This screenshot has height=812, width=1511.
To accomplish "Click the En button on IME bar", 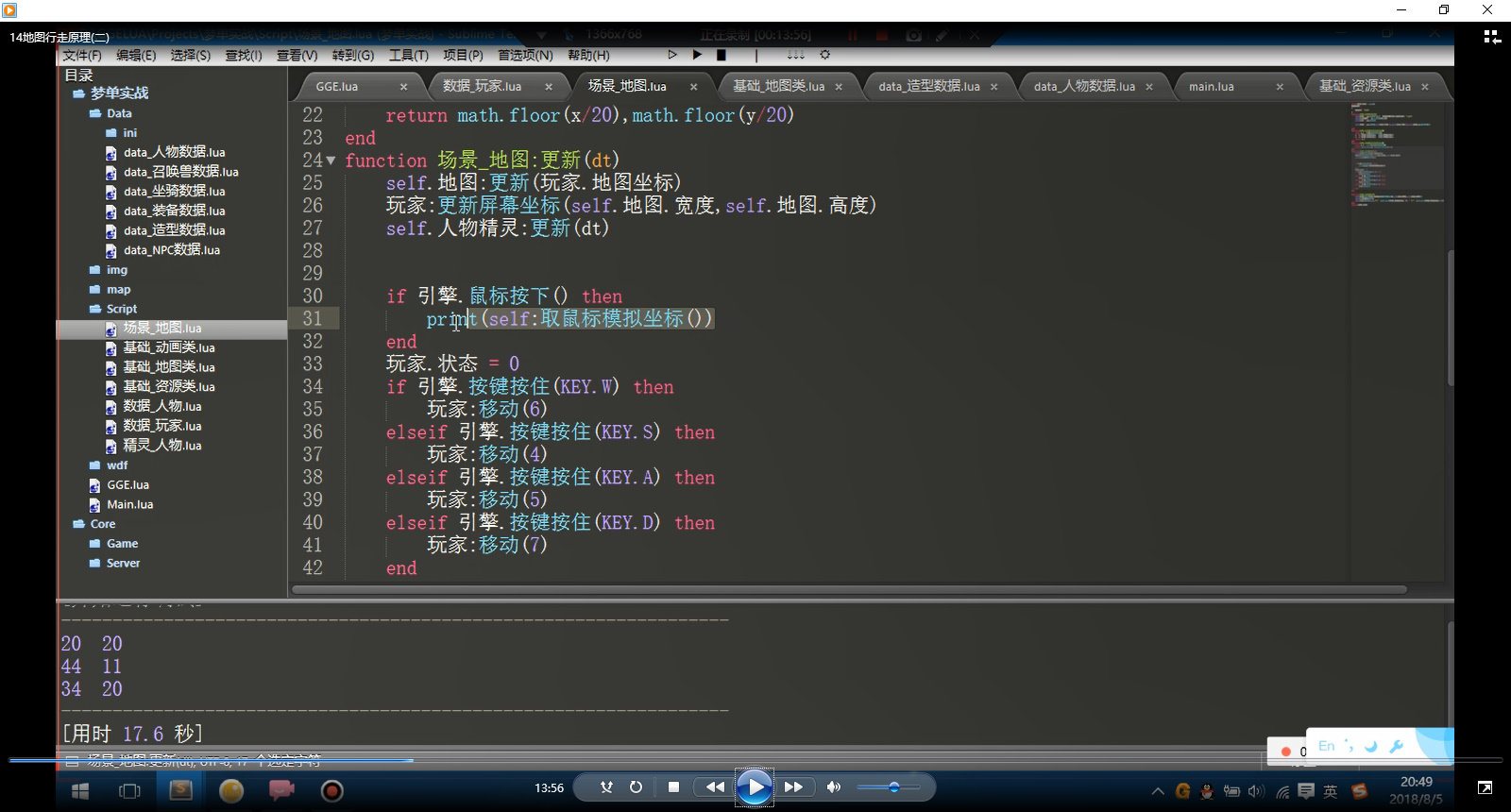I will (x=1326, y=746).
